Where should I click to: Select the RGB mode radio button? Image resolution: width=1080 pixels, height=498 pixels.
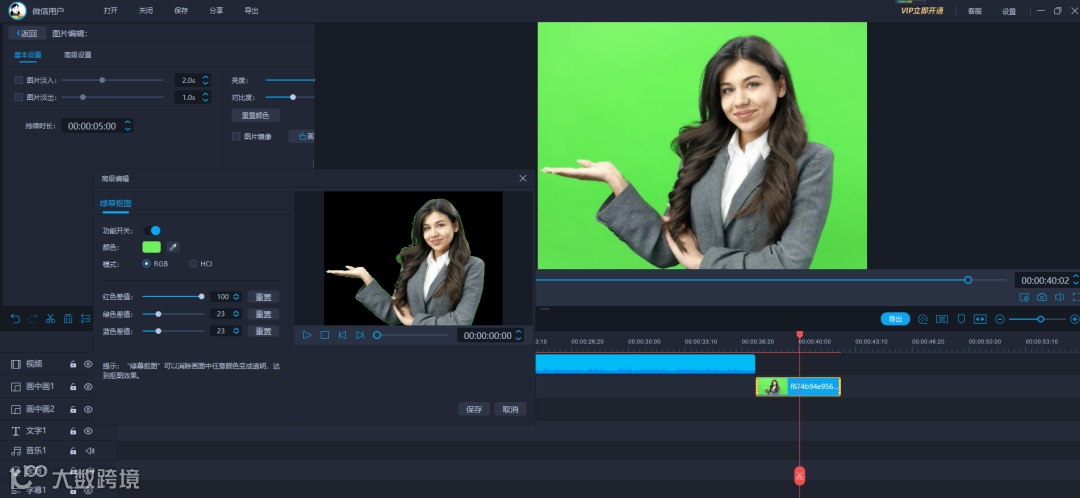[147, 264]
